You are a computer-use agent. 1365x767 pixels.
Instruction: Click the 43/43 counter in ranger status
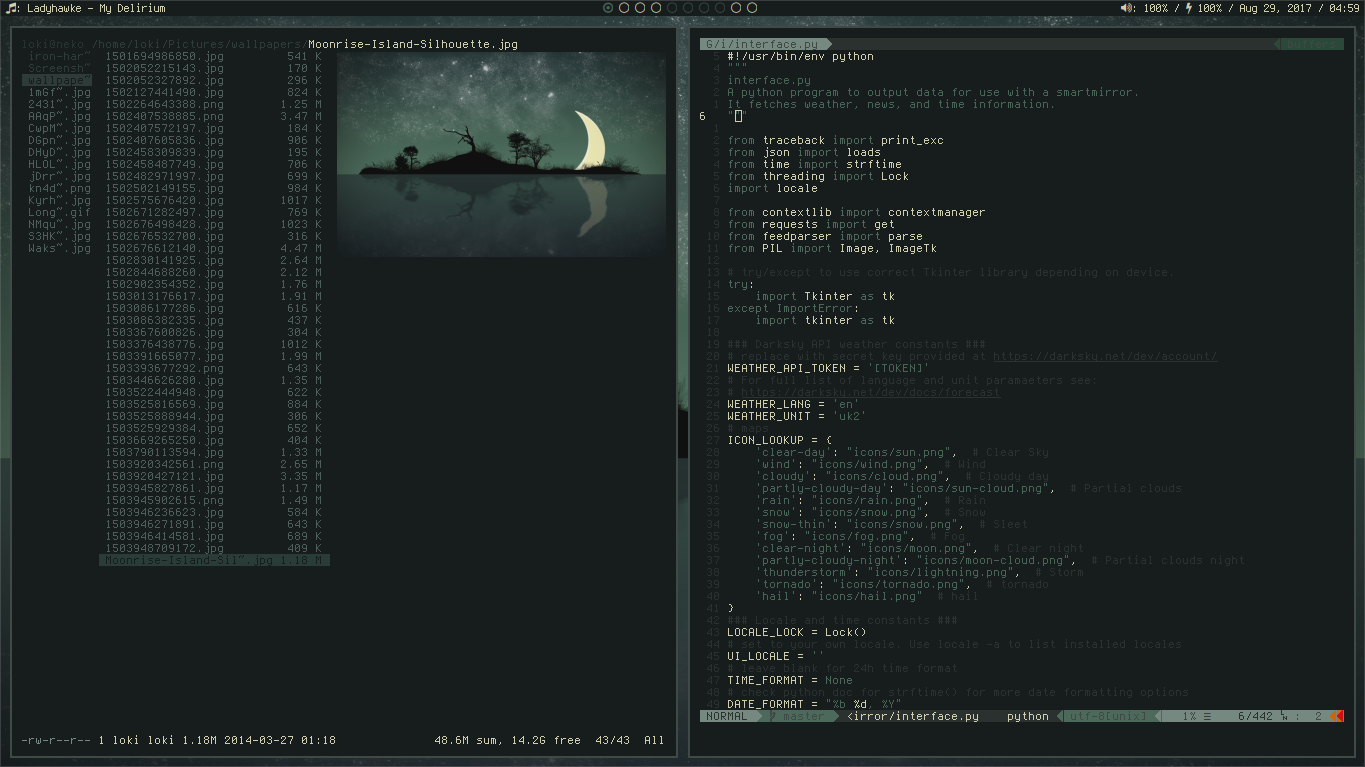pos(612,741)
